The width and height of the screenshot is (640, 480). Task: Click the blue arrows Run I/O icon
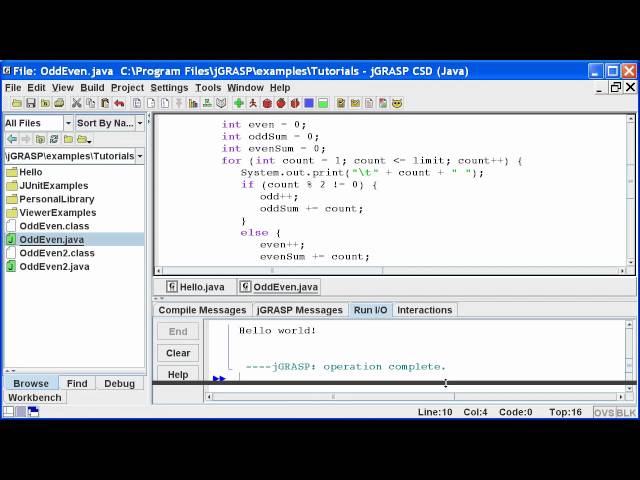(x=219, y=379)
